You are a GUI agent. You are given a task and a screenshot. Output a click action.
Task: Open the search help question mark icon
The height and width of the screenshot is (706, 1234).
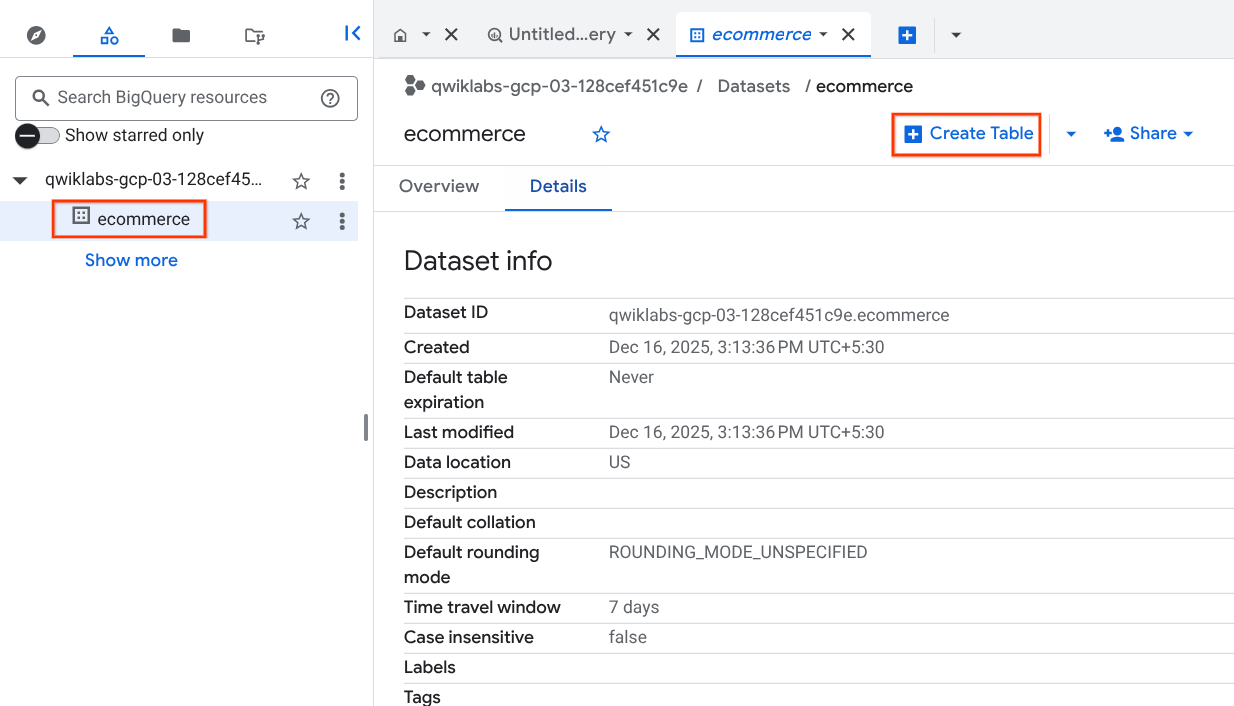coord(330,98)
